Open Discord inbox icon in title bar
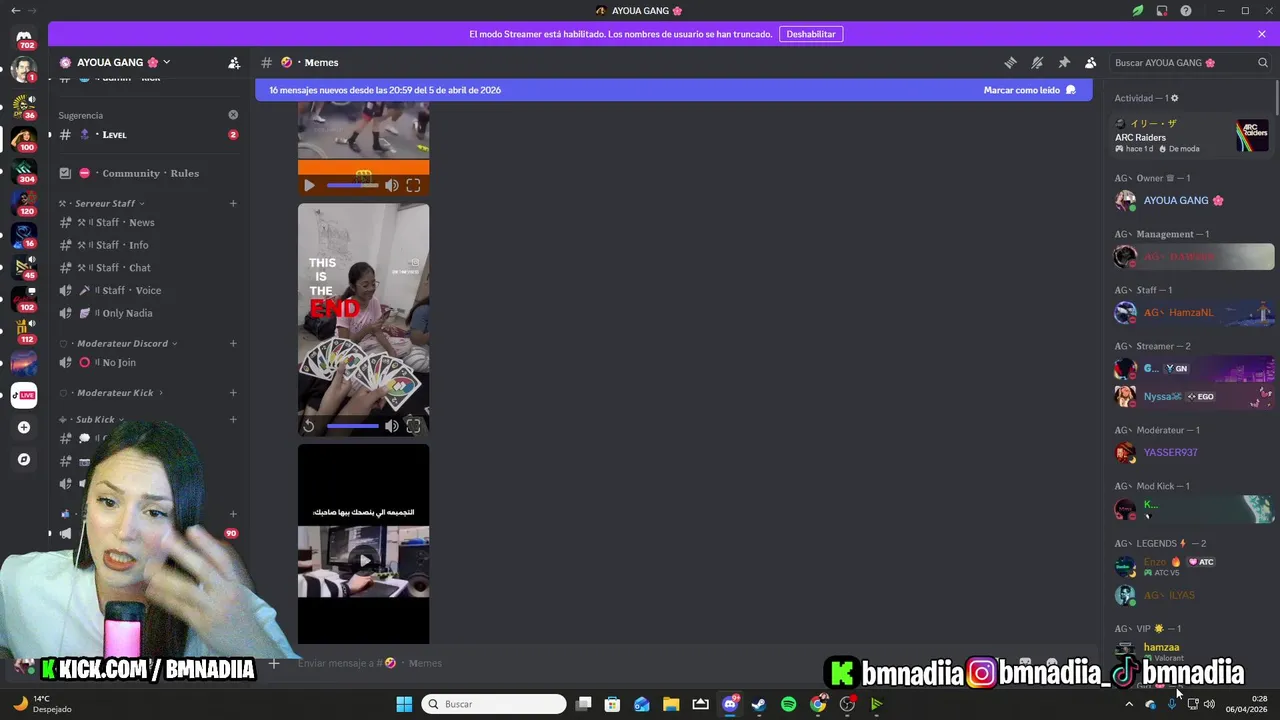This screenshot has height=720, width=1280. pyautogui.click(x=1162, y=11)
